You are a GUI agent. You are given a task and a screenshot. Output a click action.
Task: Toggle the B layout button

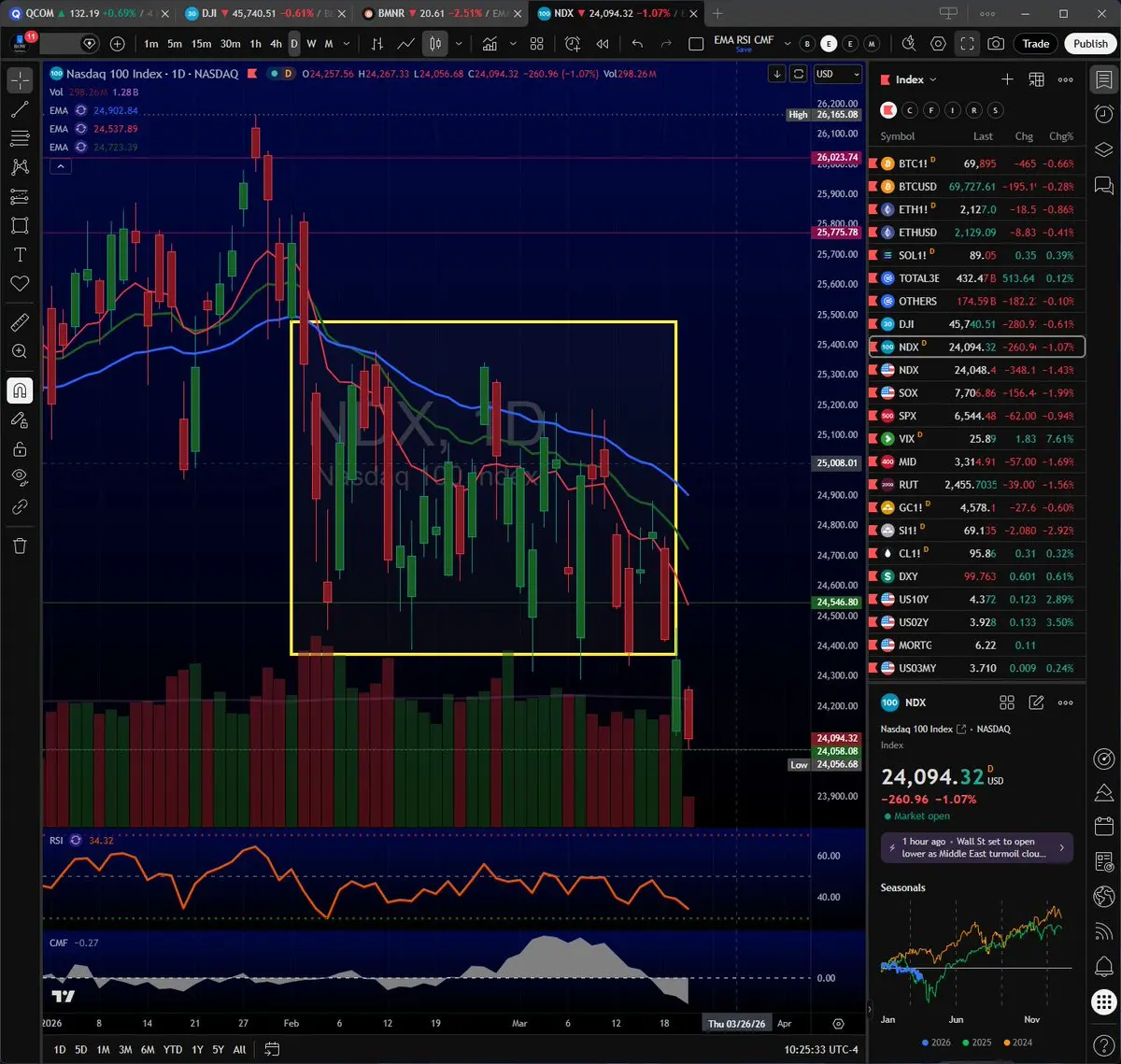coord(807,44)
